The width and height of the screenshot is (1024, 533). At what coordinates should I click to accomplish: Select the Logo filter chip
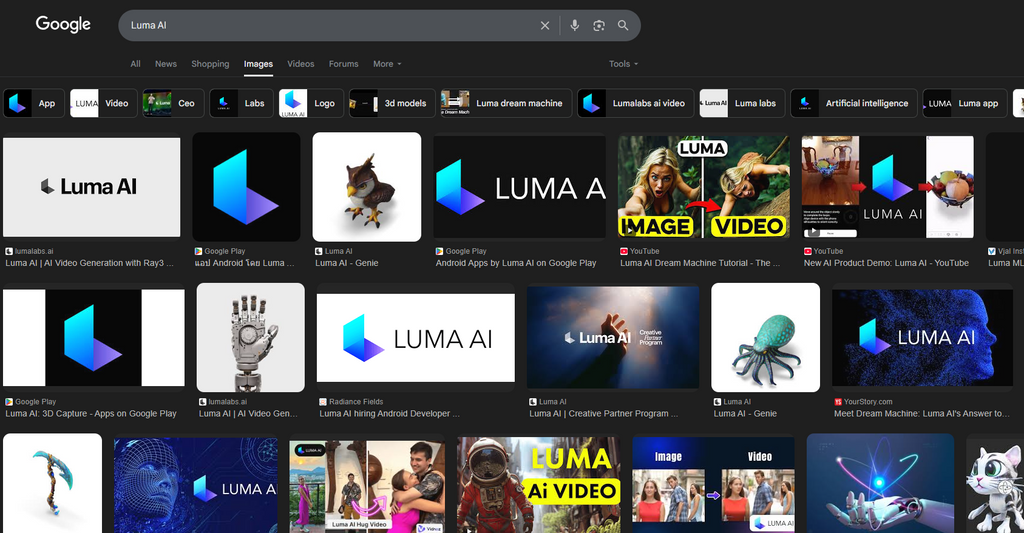point(311,103)
